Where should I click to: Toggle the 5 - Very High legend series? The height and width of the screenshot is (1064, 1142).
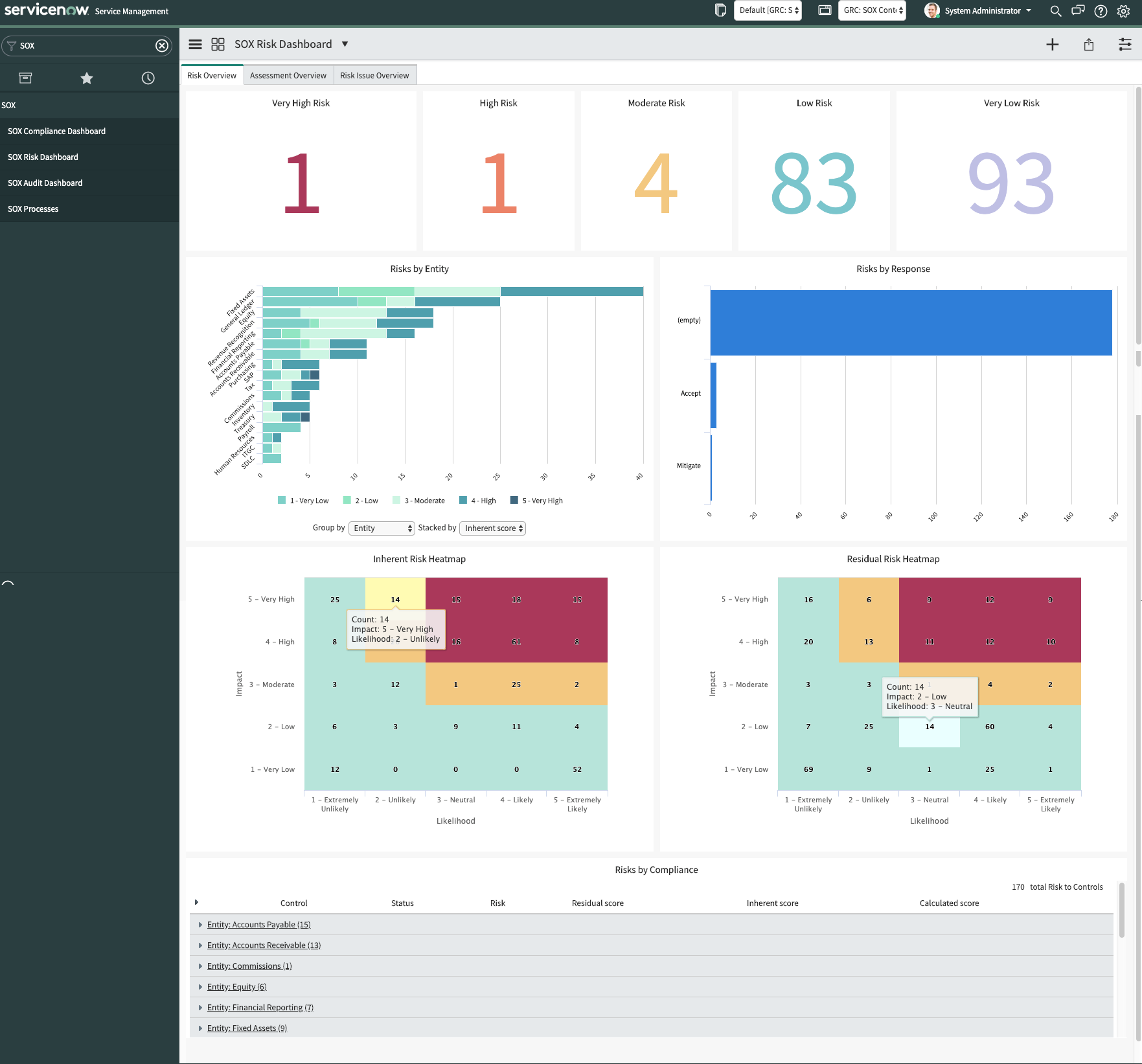[536, 501]
